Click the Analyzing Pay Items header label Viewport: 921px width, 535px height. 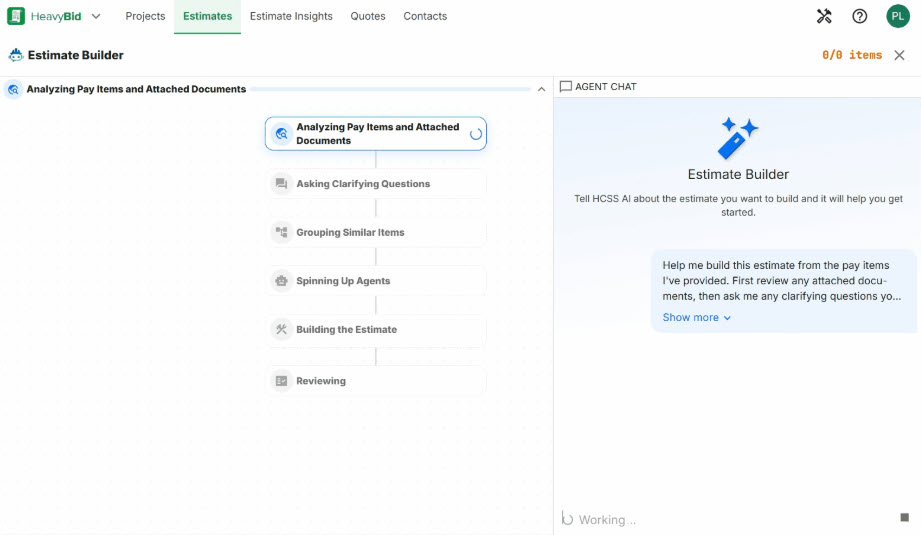[136, 89]
